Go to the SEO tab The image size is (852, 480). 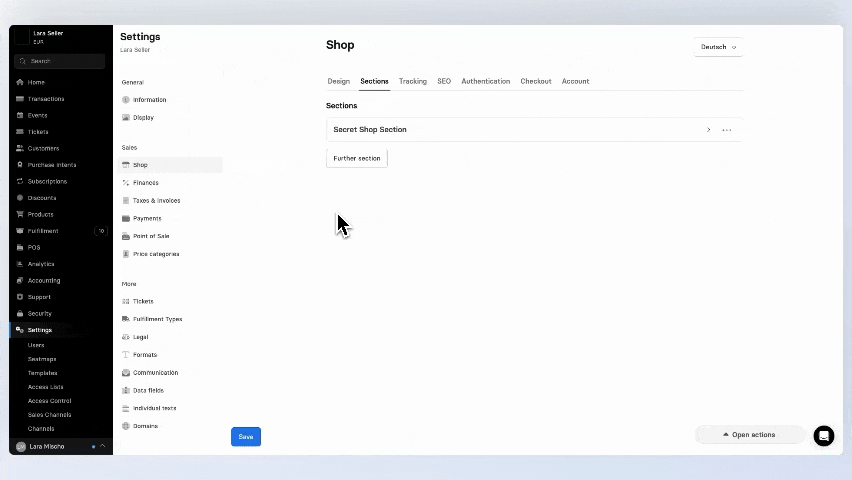pyautogui.click(x=443, y=81)
